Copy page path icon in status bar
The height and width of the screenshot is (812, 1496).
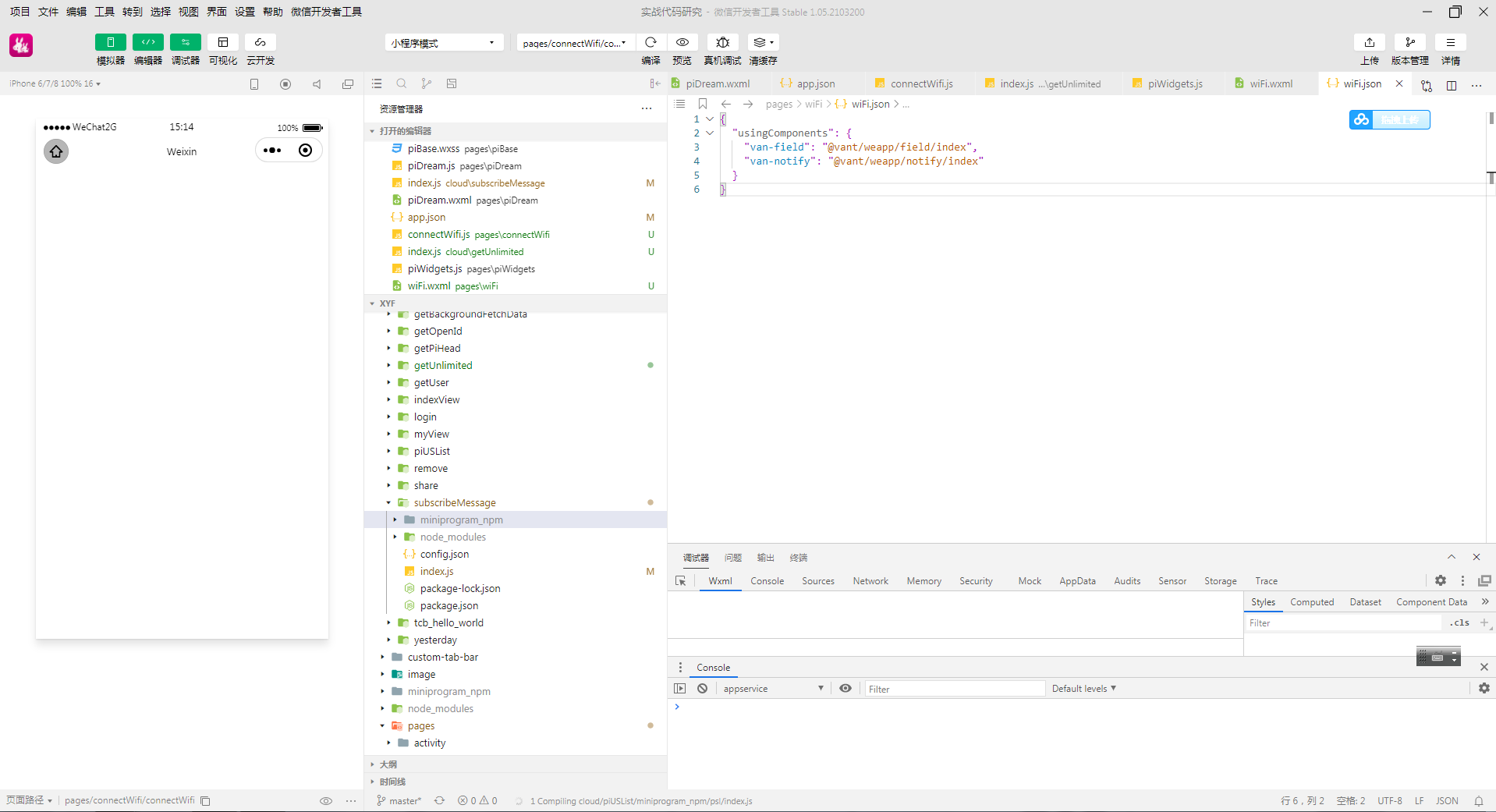coord(206,801)
